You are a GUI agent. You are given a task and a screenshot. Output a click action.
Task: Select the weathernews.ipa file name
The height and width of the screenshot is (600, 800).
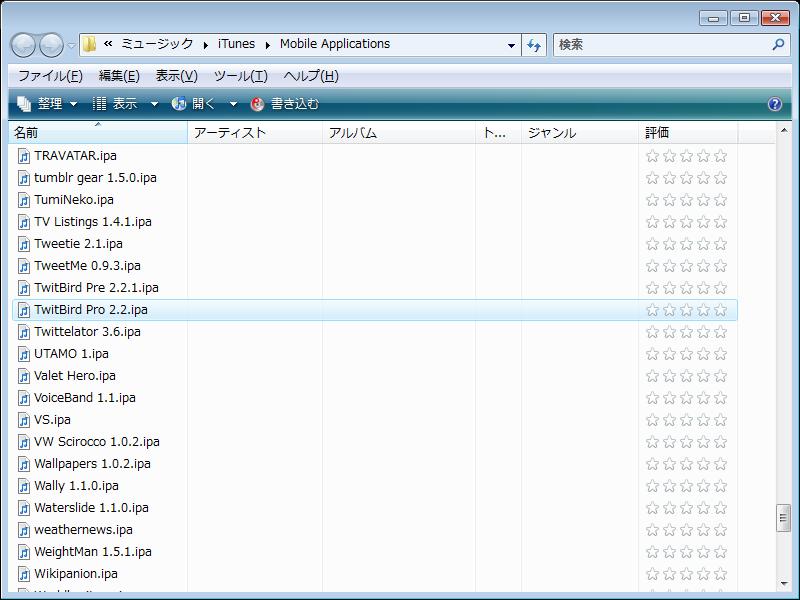84,530
